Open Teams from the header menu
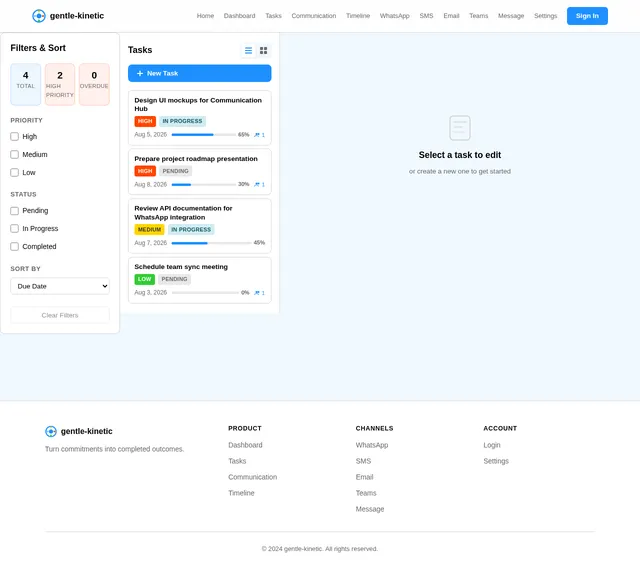The height and width of the screenshot is (566, 640). click(479, 16)
